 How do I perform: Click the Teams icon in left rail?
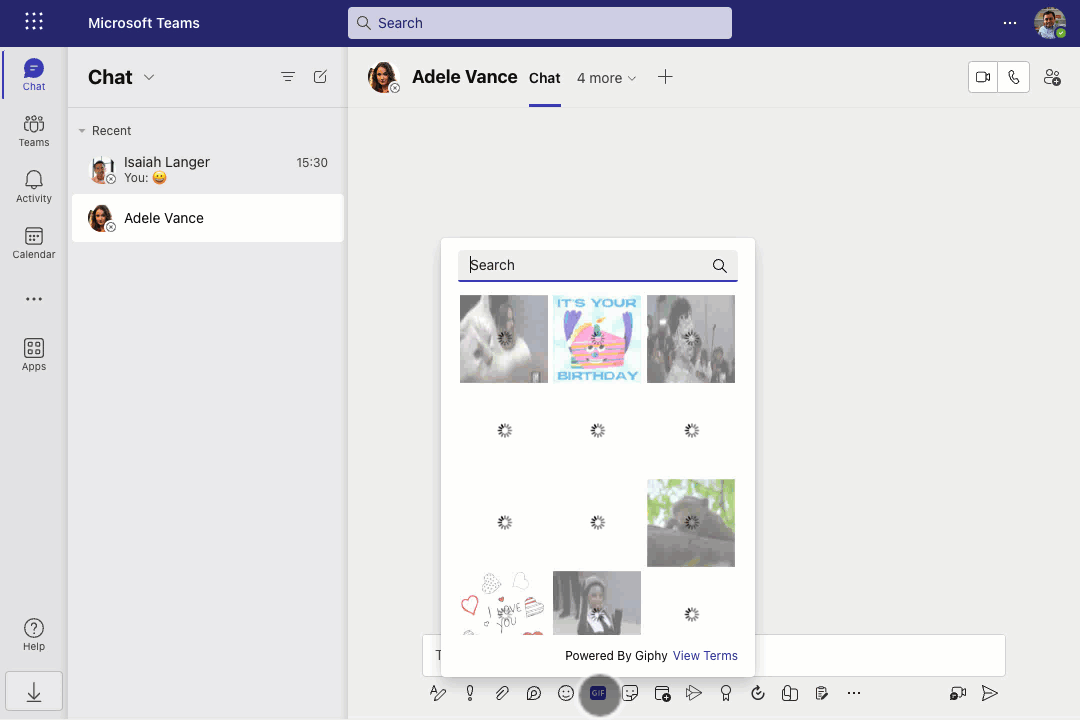click(33, 130)
